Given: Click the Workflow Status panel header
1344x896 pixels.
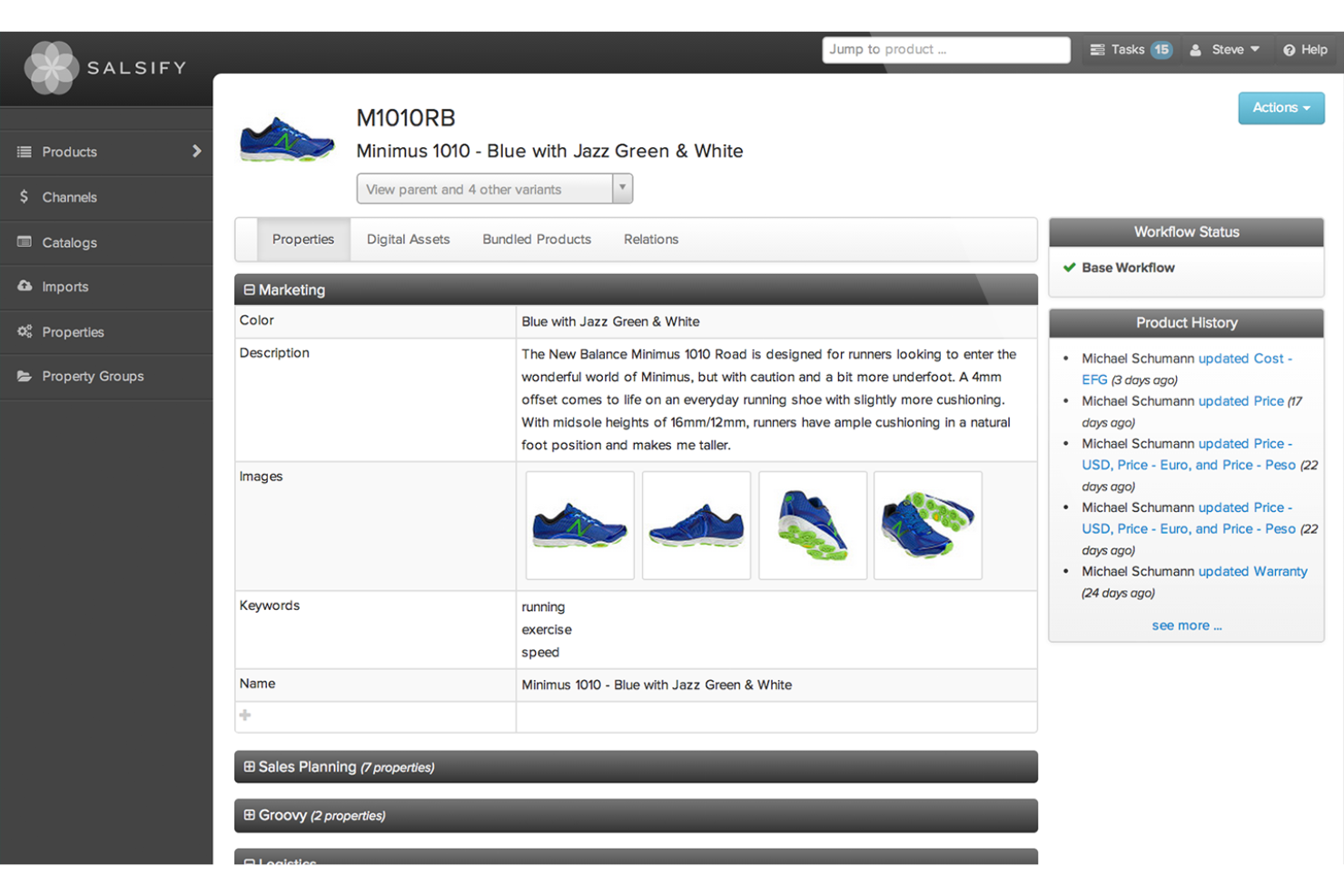Looking at the screenshot, I should tap(1186, 232).
